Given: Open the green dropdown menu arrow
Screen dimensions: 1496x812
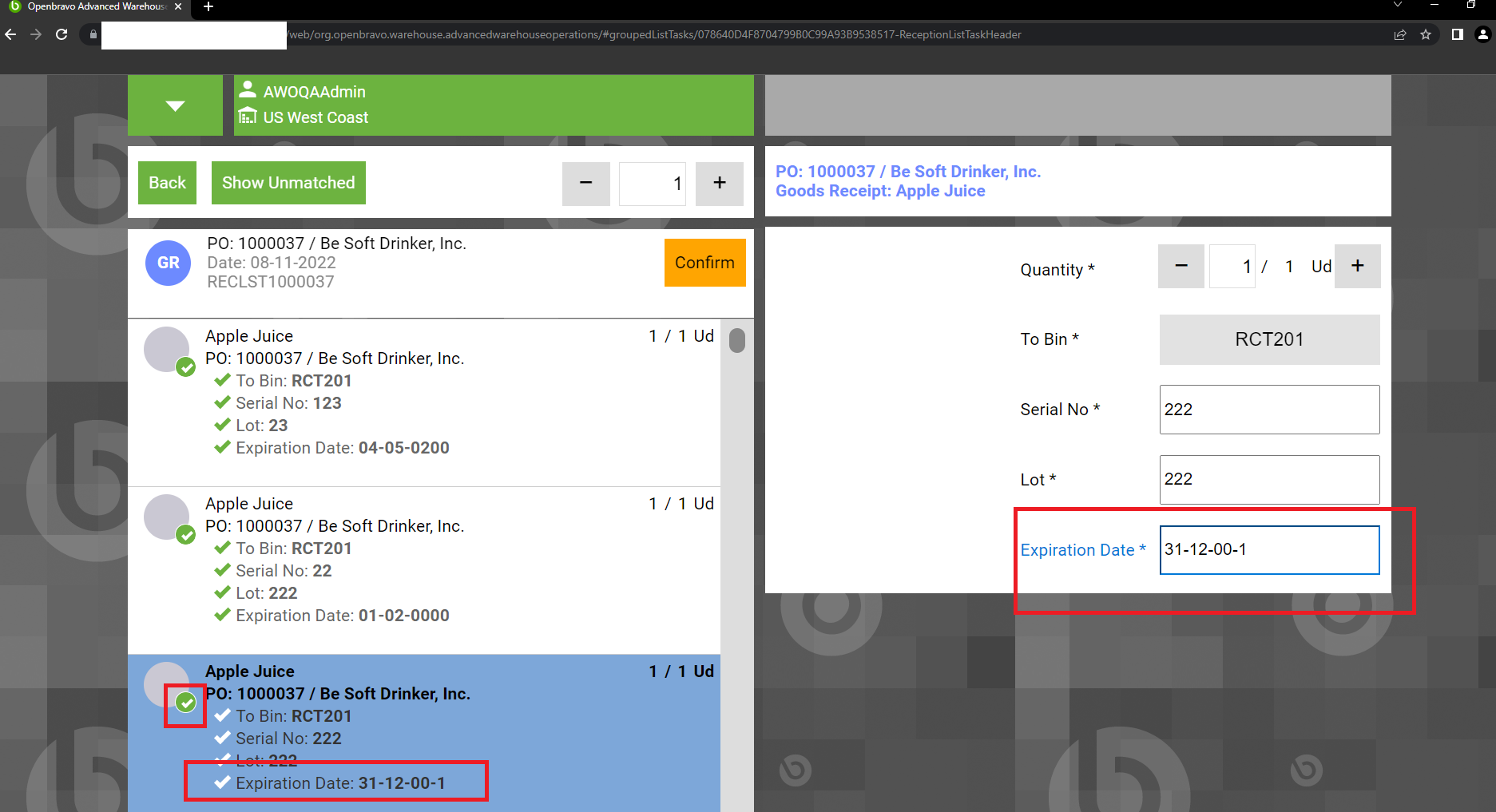Looking at the screenshot, I should coord(175,105).
